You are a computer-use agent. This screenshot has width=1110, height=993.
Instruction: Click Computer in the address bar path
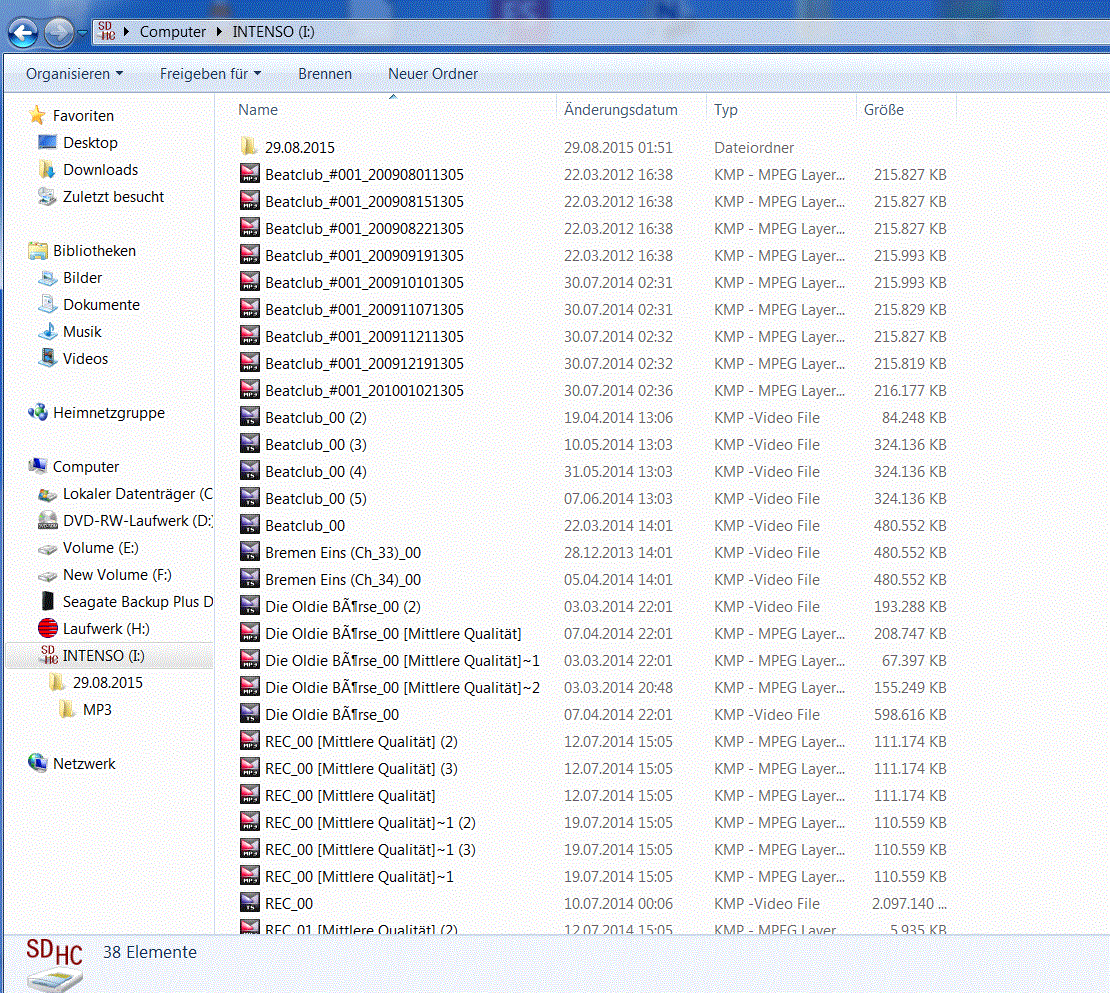click(173, 32)
